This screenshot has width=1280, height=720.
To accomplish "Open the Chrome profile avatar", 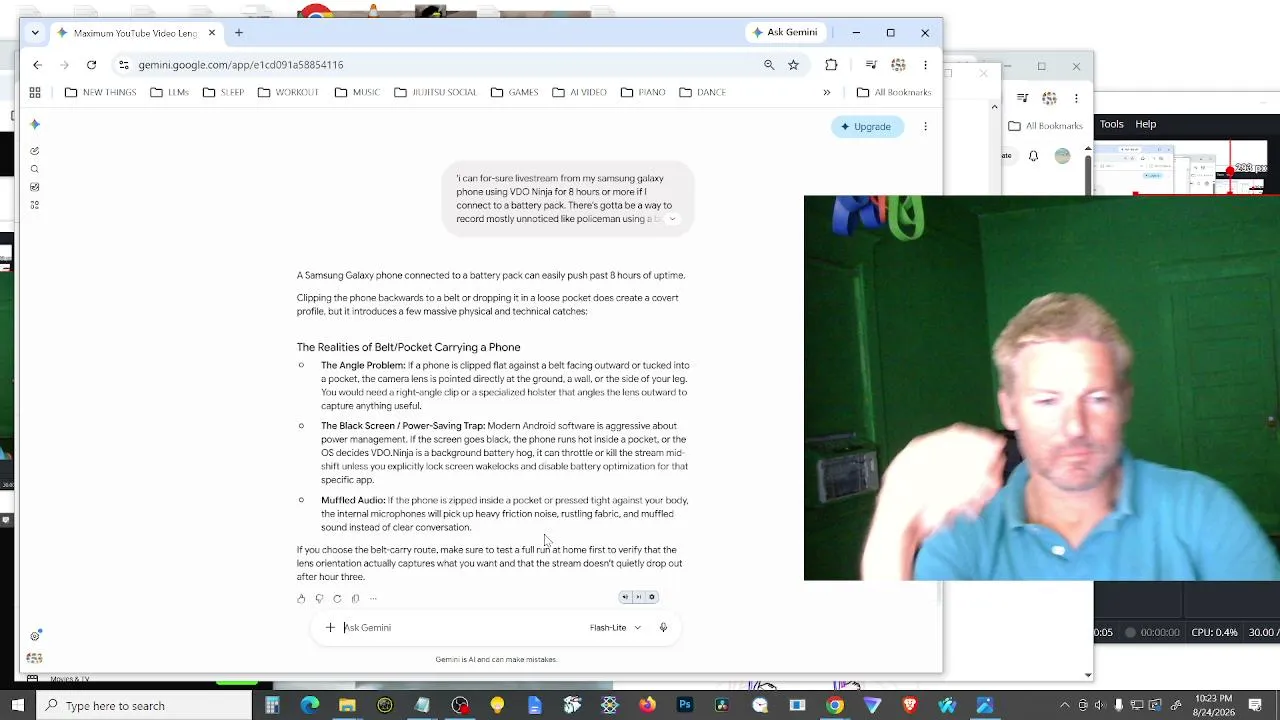I will point(898,65).
